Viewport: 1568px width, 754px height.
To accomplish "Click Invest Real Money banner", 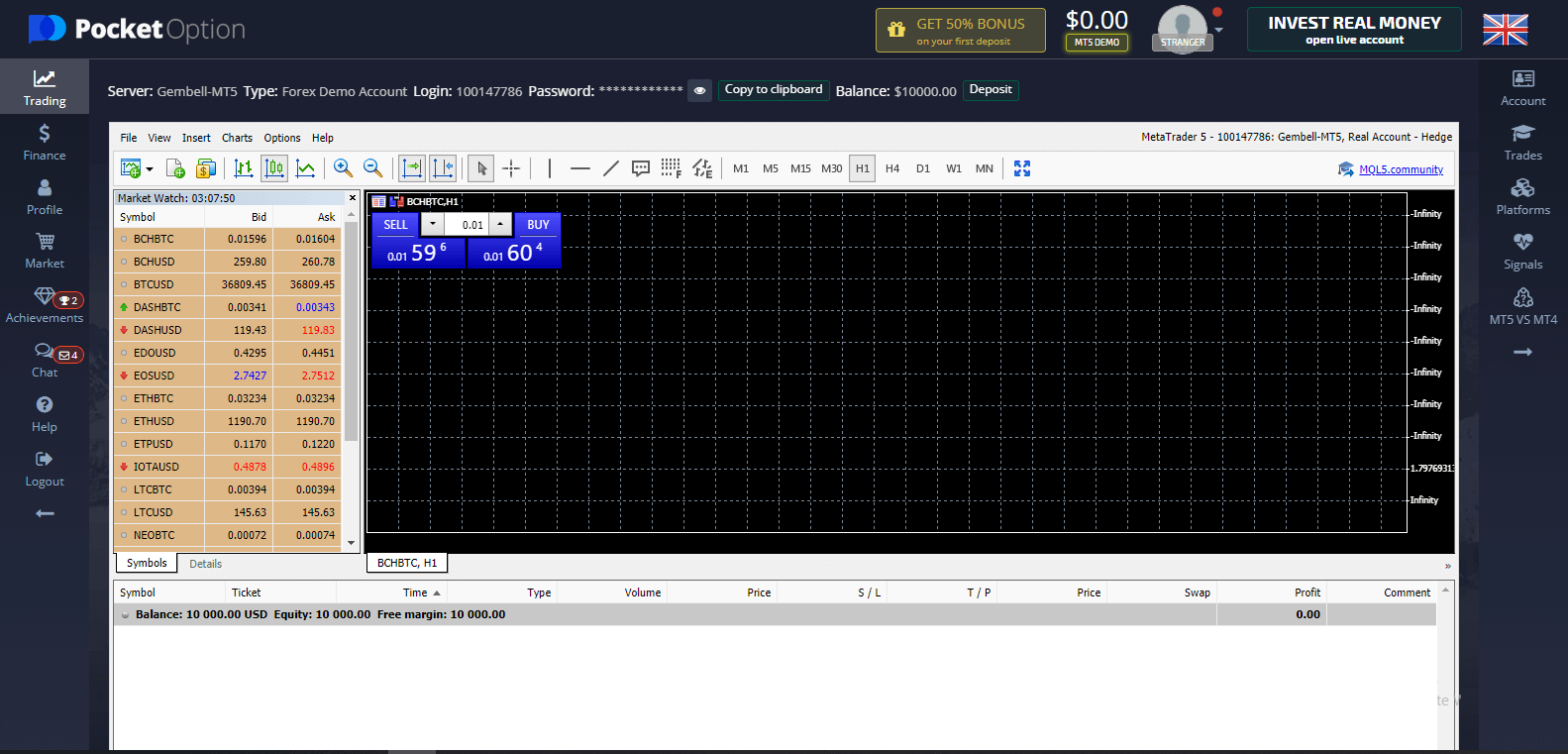I will (1354, 30).
